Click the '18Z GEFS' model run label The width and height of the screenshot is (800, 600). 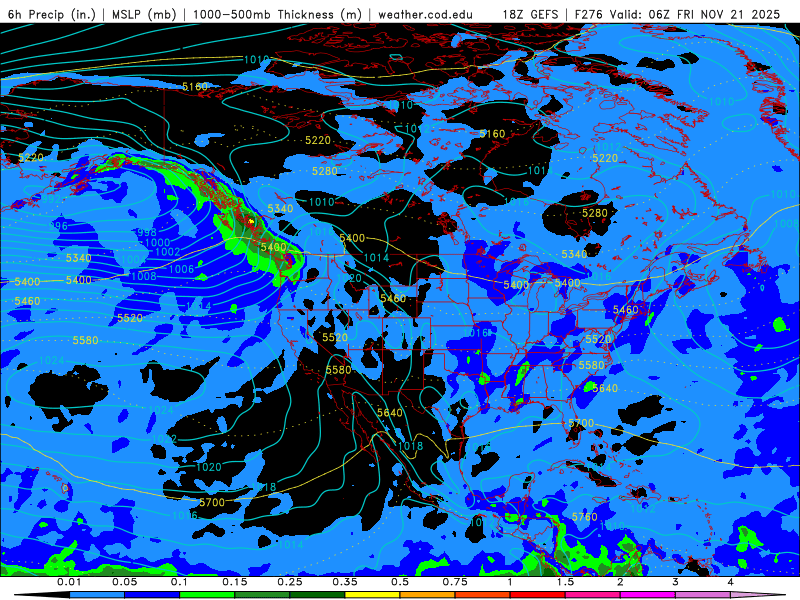(530, 14)
